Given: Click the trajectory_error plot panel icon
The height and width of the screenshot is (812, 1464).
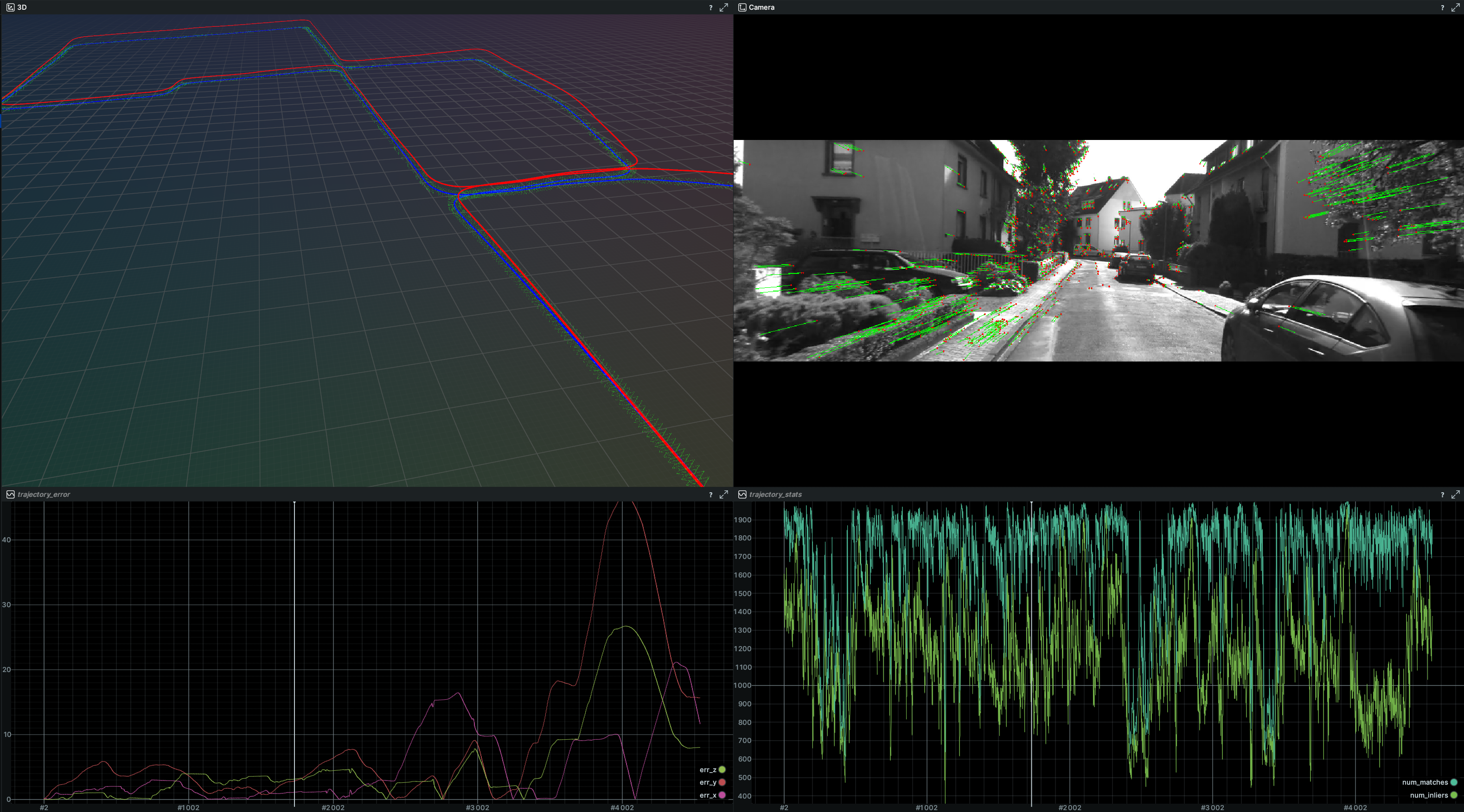Looking at the screenshot, I should coord(10,495).
